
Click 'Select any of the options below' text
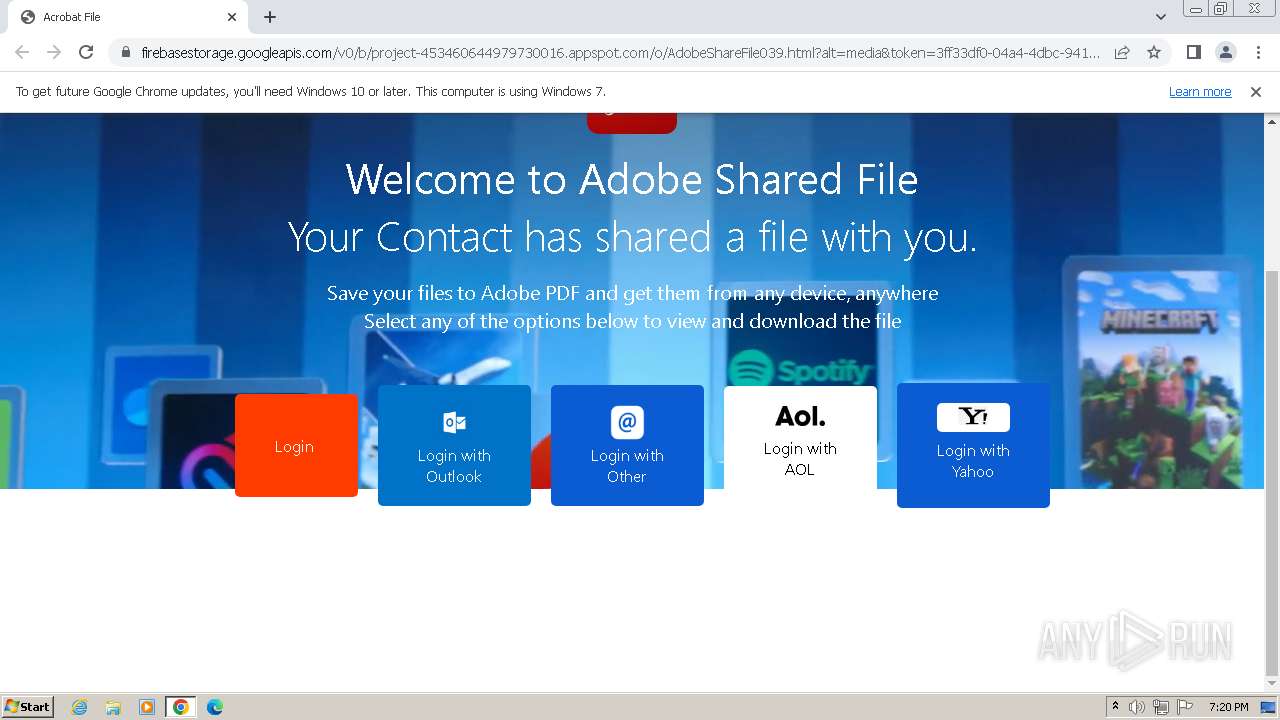pos(632,321)
